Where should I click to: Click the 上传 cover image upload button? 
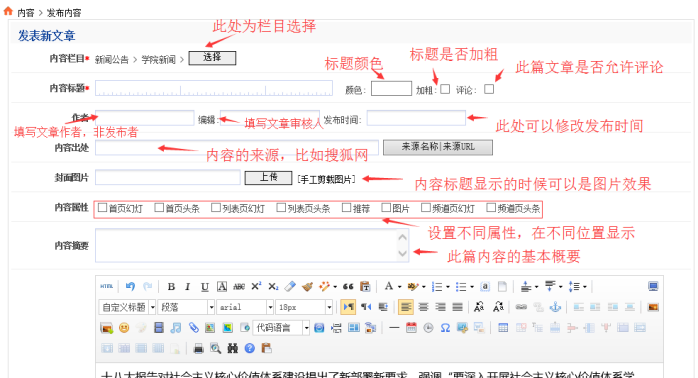click(x=268, y=178)
